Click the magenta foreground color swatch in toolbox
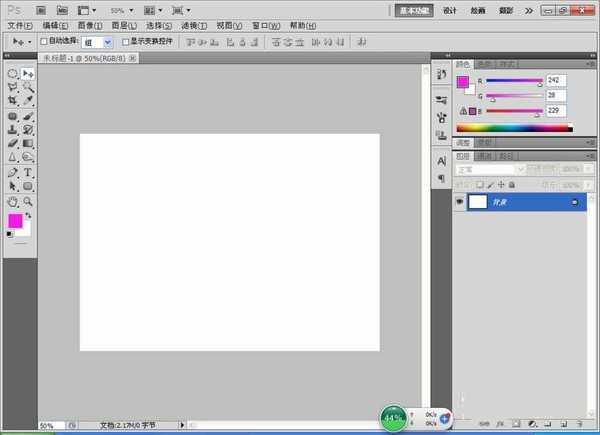 point(15,221)
